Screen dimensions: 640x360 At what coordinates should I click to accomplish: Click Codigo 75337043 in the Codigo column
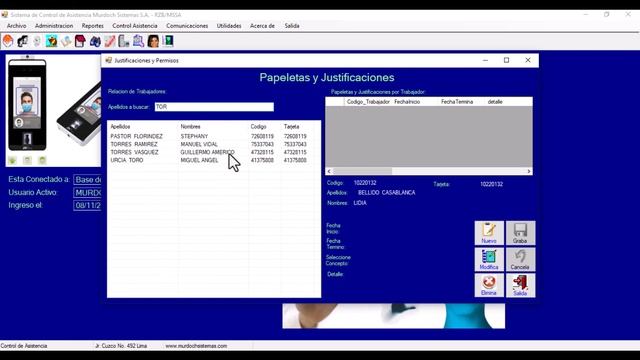coord(262,144)
